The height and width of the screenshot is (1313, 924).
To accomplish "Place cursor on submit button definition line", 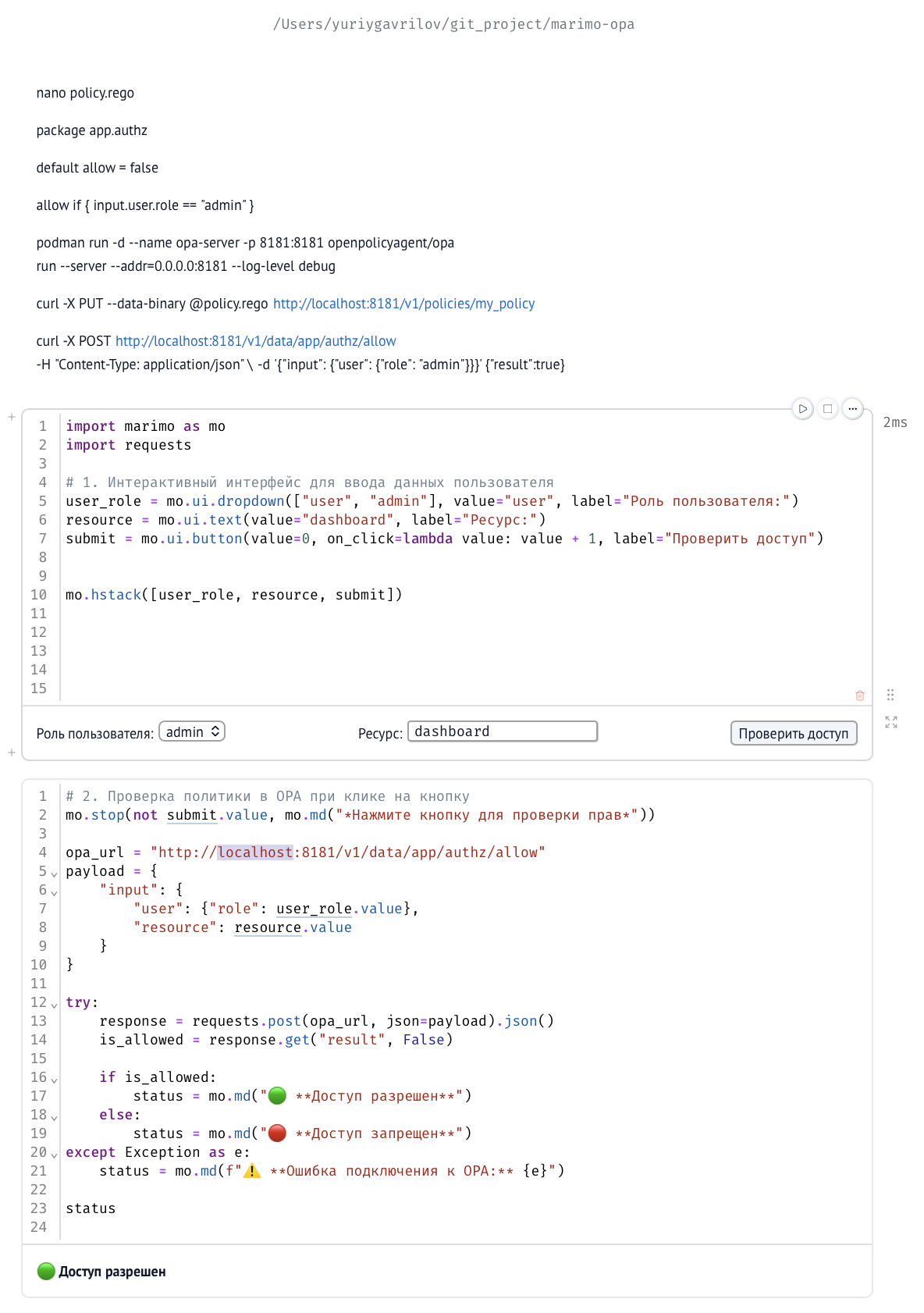I will (x=445, y=539).
